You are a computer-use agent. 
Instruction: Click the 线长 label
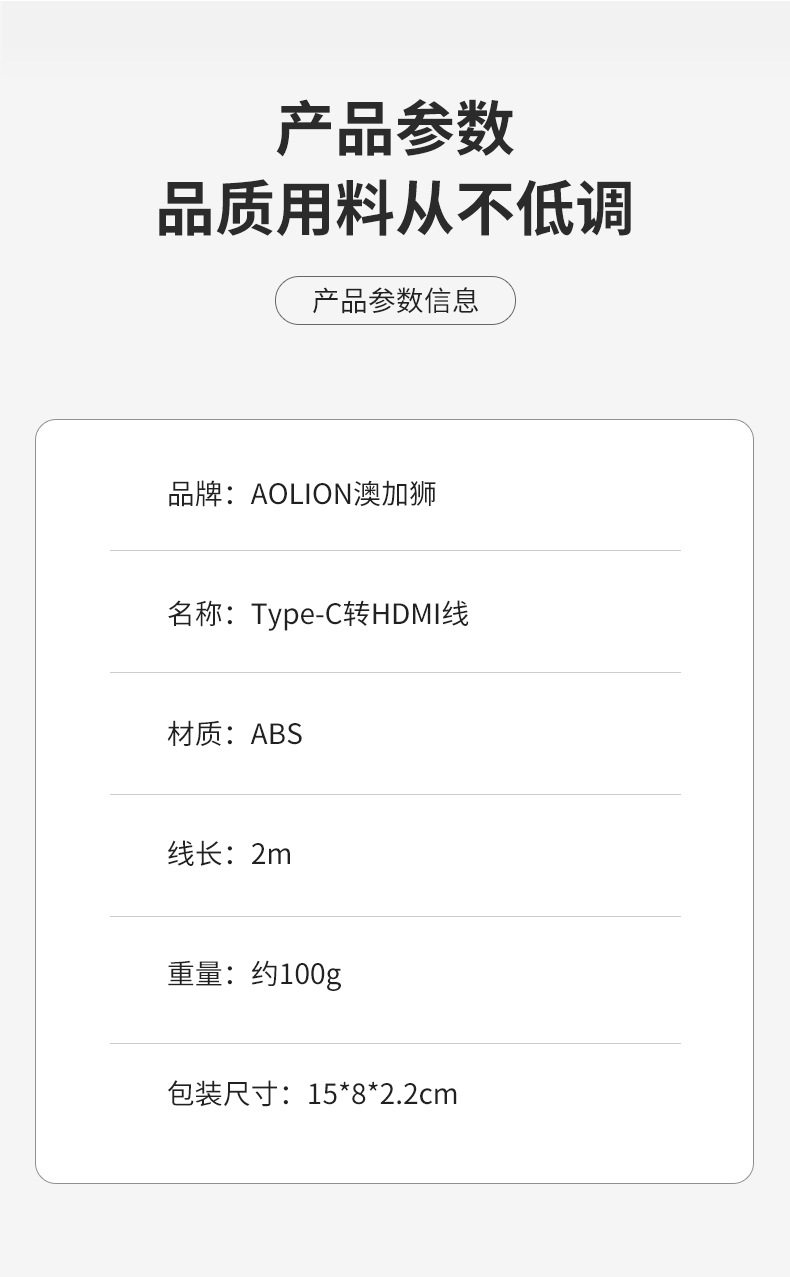coord(194,854)
